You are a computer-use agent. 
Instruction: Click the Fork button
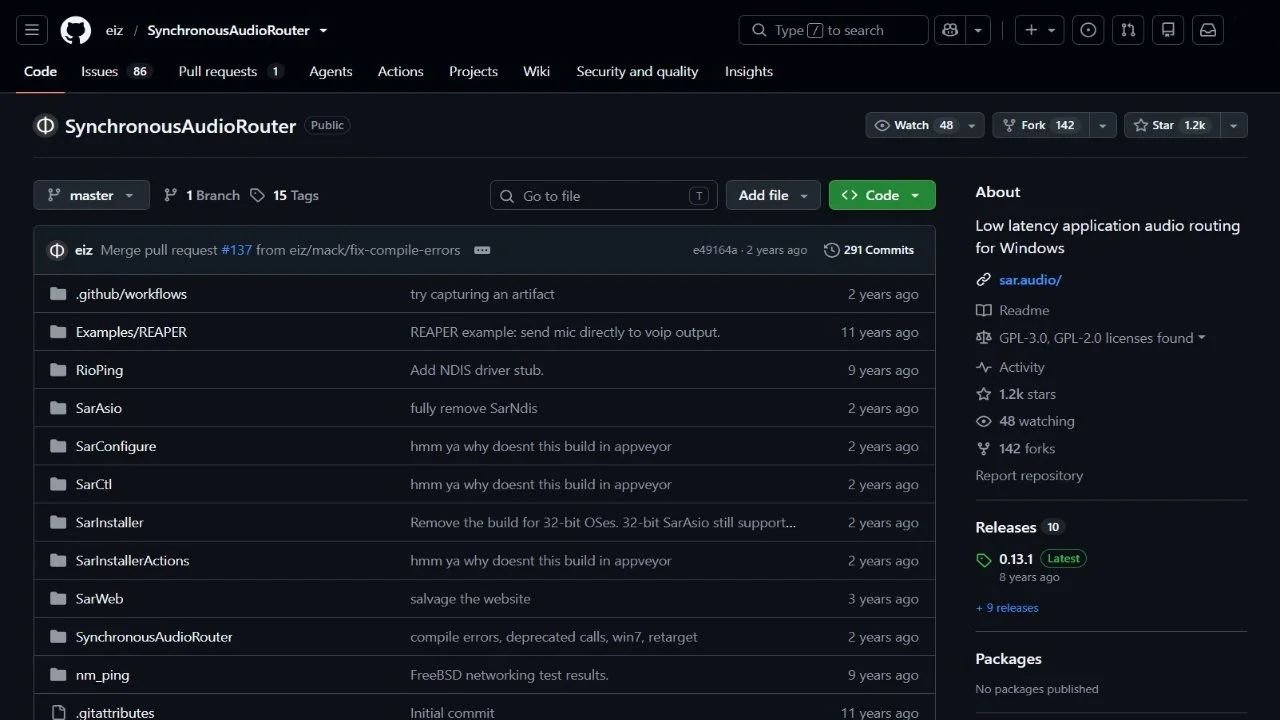coord(1041,125)
